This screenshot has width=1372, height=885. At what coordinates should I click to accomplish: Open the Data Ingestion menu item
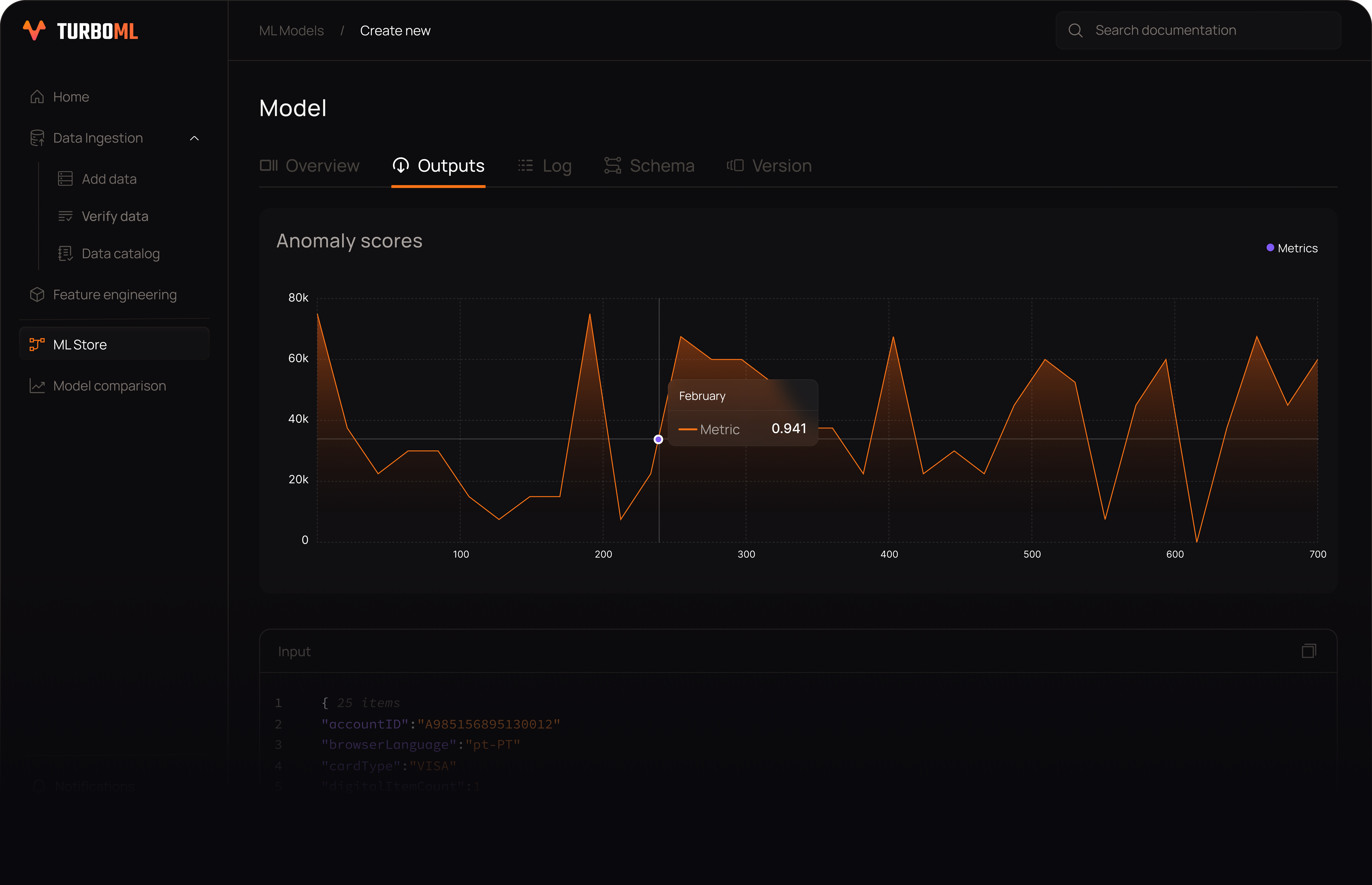pyautogui.click(x=98, y=138)
